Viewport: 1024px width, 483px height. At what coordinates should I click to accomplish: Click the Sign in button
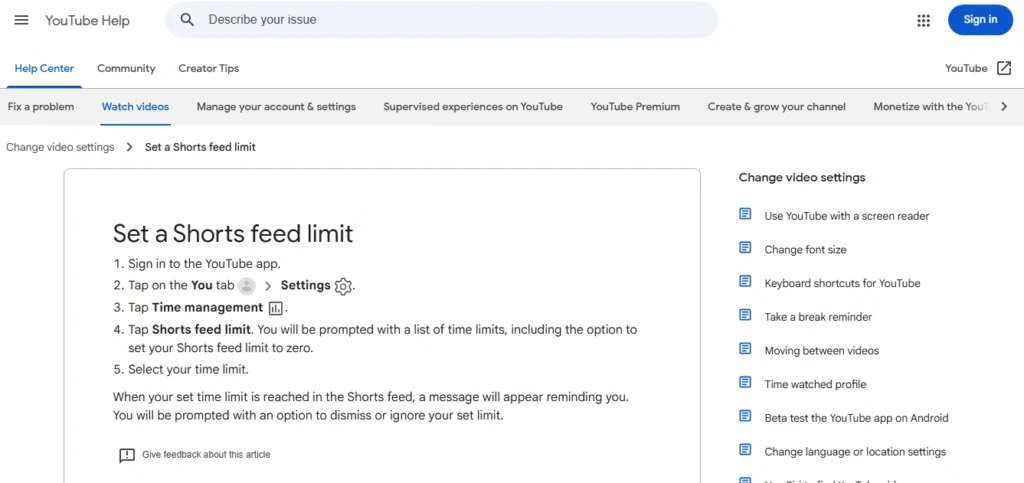[x=980, y=20]
